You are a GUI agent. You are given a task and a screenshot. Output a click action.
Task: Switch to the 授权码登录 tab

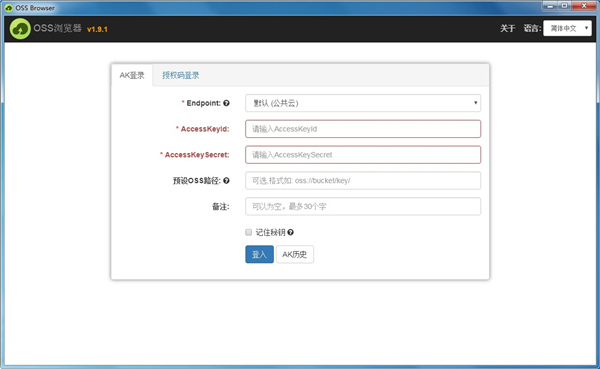pos(181,75)
